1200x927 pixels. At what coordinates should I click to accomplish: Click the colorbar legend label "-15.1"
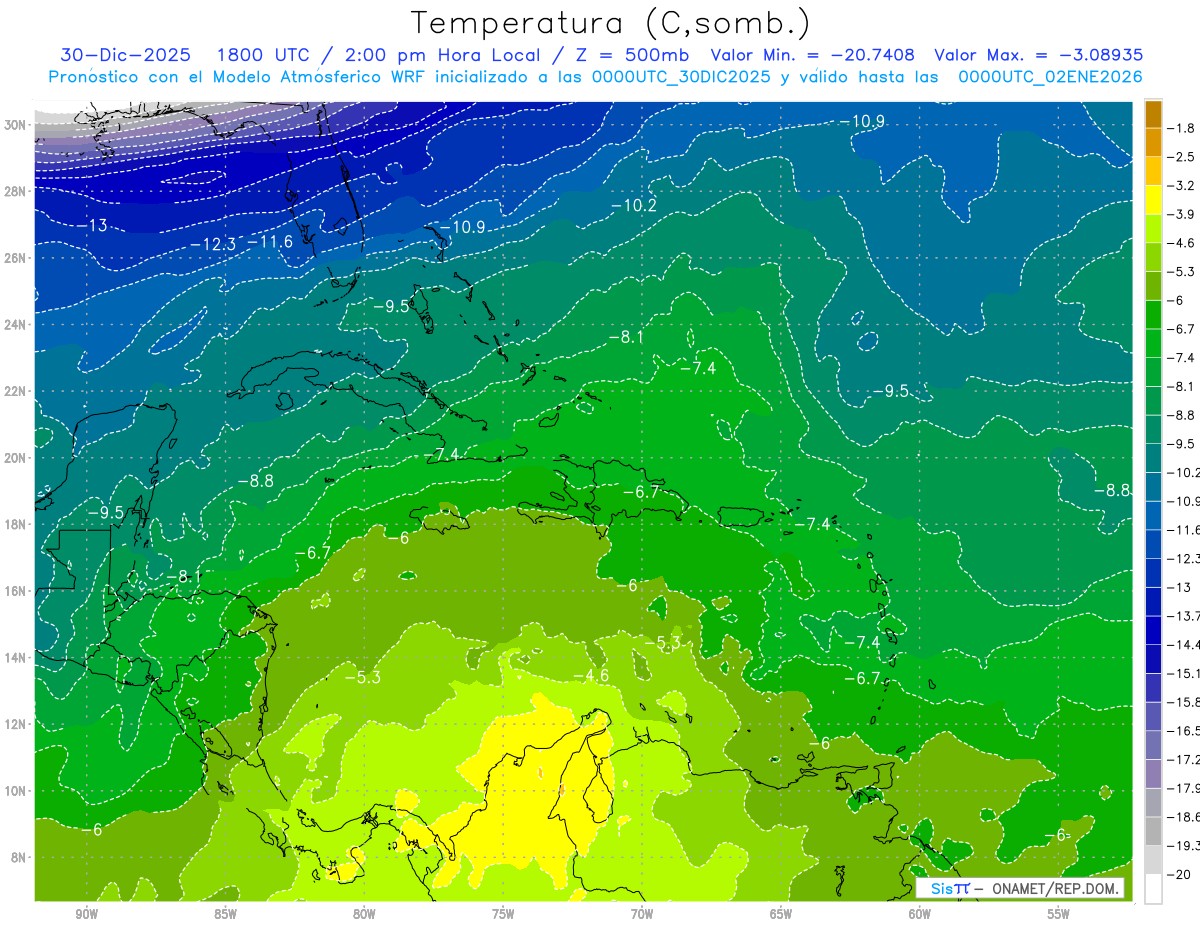point(1182,673)
